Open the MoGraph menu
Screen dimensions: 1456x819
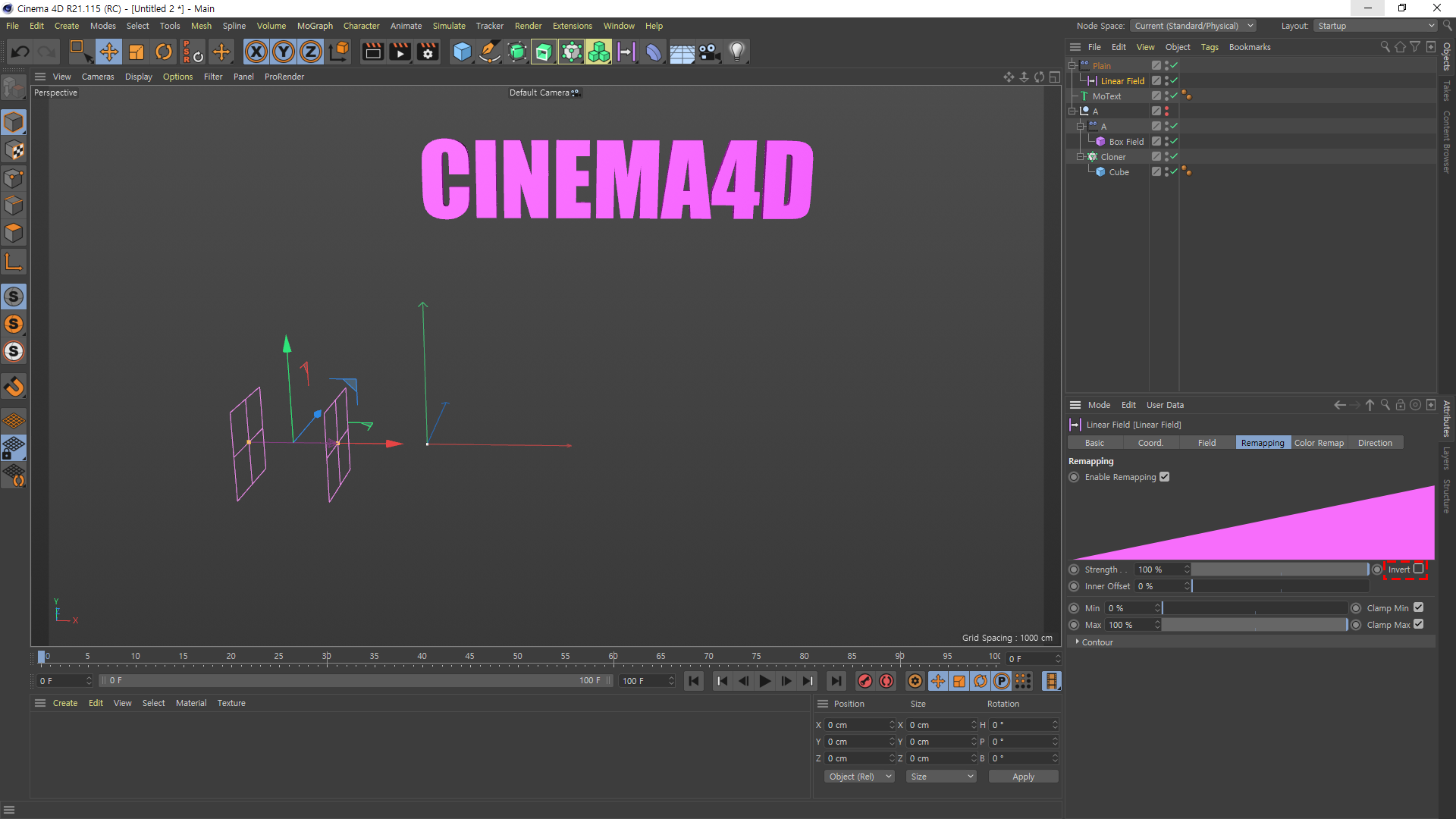point(315,26)
